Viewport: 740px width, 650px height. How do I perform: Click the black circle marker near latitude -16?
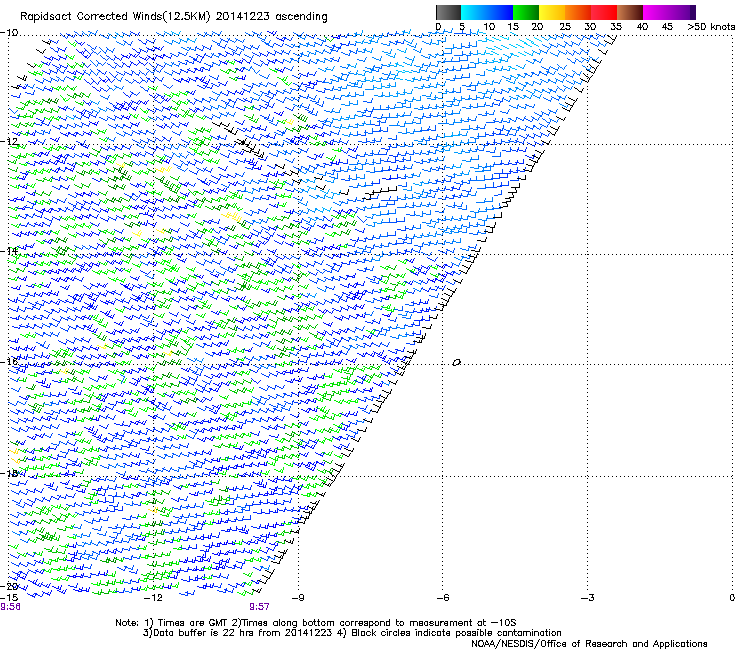coord(456,363)
